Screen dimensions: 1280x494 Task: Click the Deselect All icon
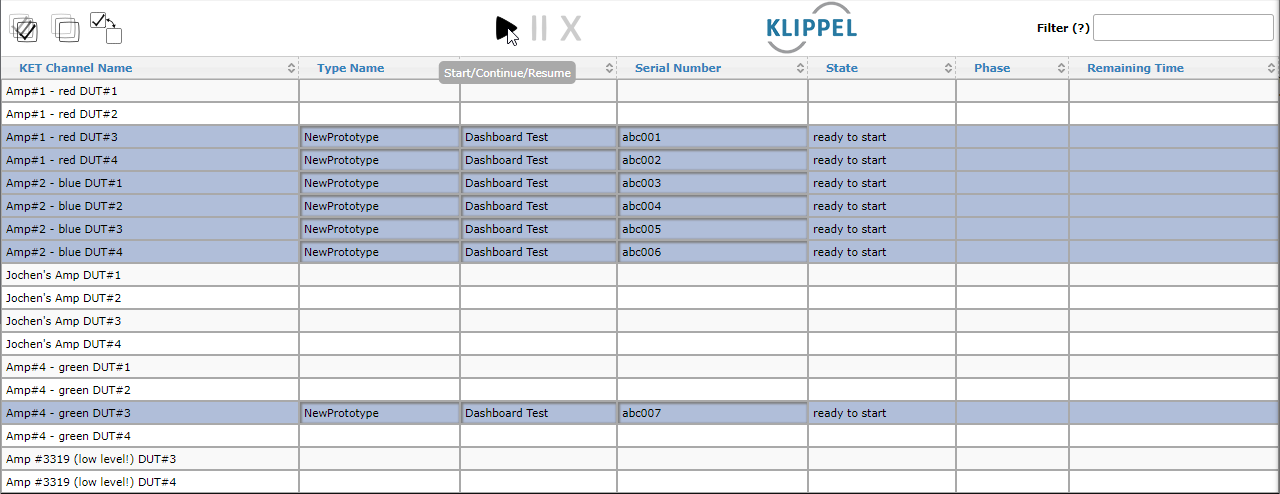[x=66, y=28]
